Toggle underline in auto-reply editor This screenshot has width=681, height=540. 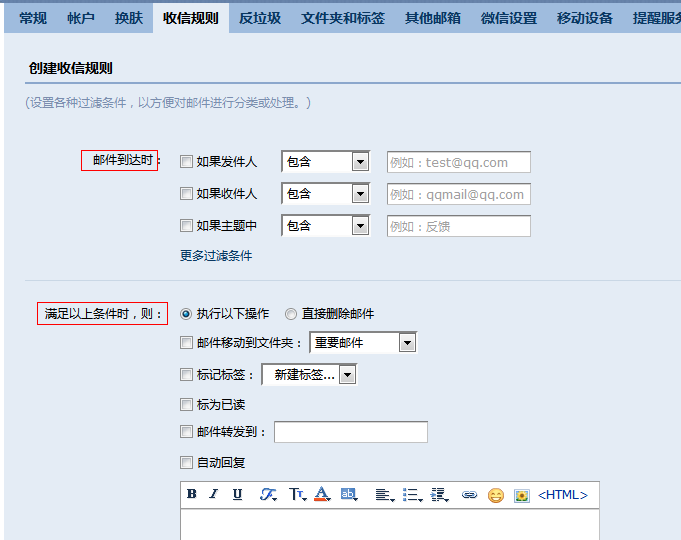pyautogui.click(x=237, y=494)
